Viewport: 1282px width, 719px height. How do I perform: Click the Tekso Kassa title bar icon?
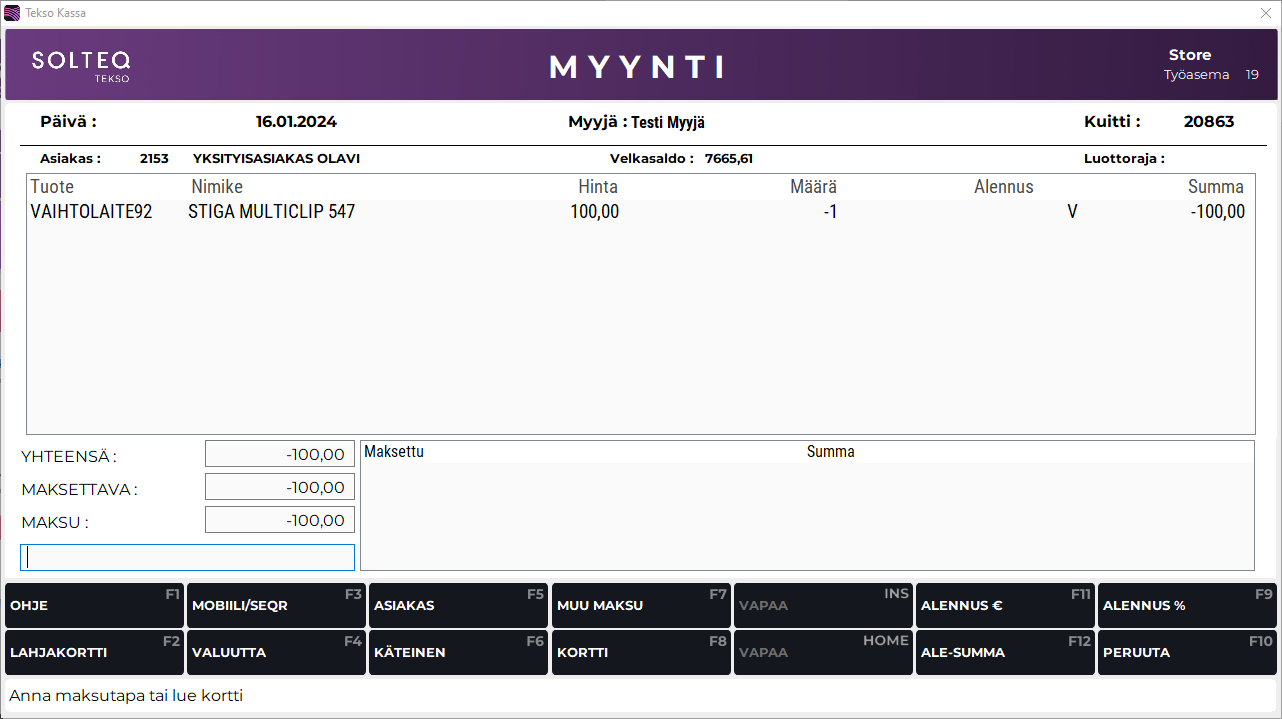12,13
